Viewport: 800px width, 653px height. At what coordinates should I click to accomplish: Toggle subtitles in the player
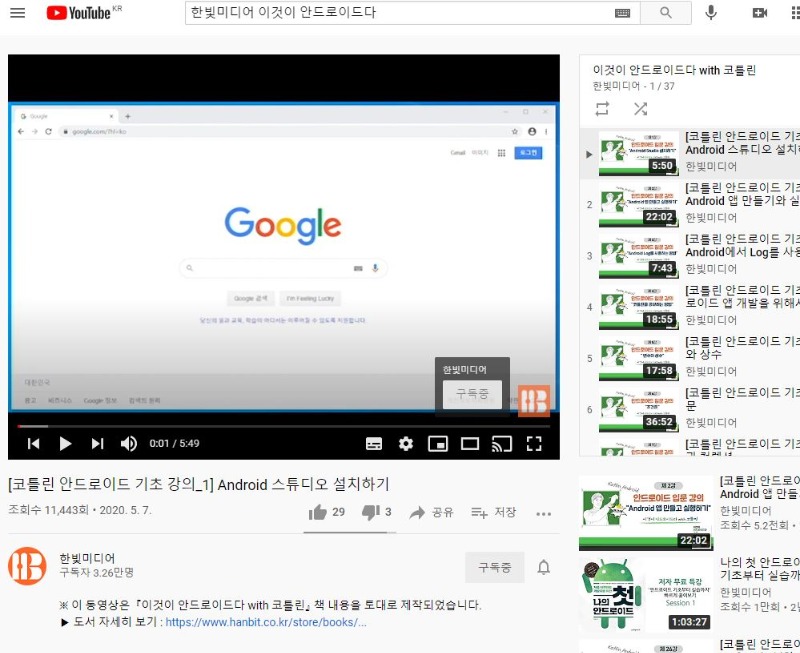tap(374, 444)
